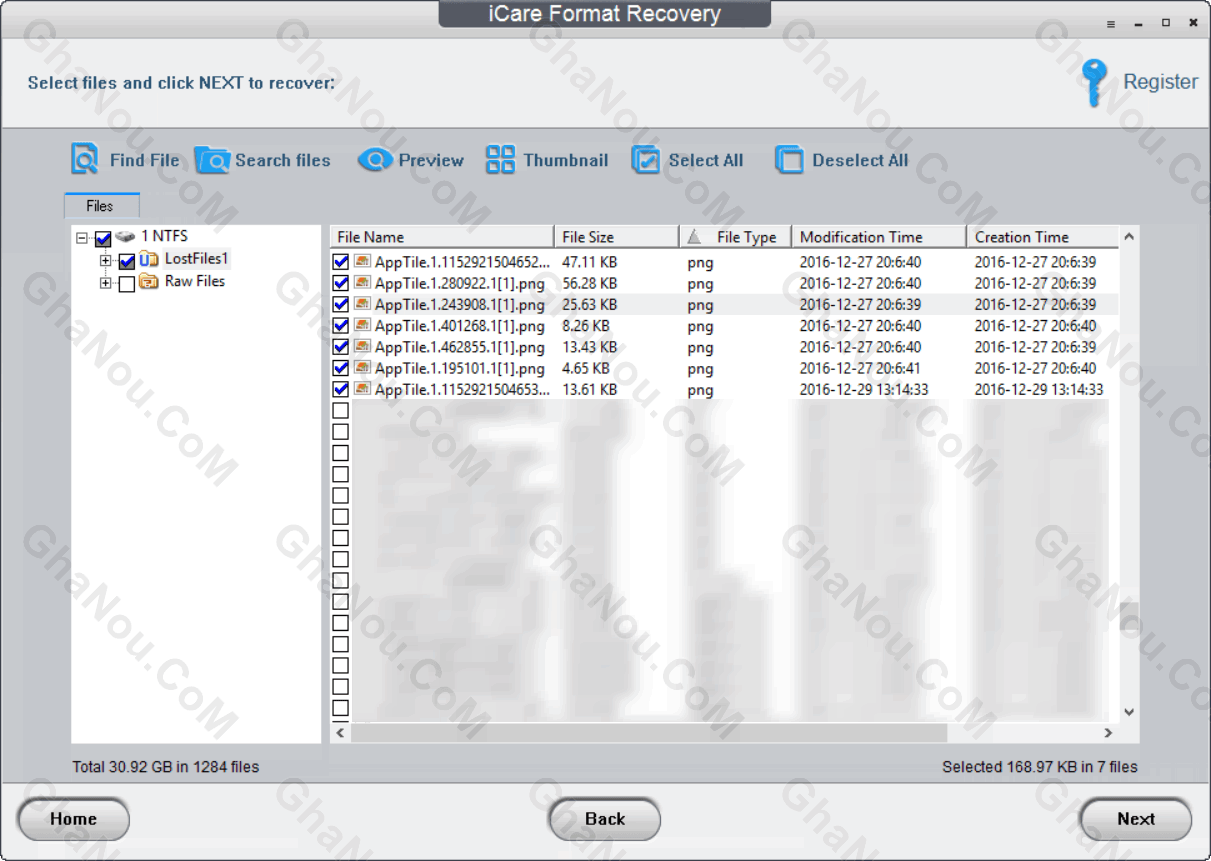Click the Select All icon
The width and height of the screenshot is (1211, 861).
[646, 160]
